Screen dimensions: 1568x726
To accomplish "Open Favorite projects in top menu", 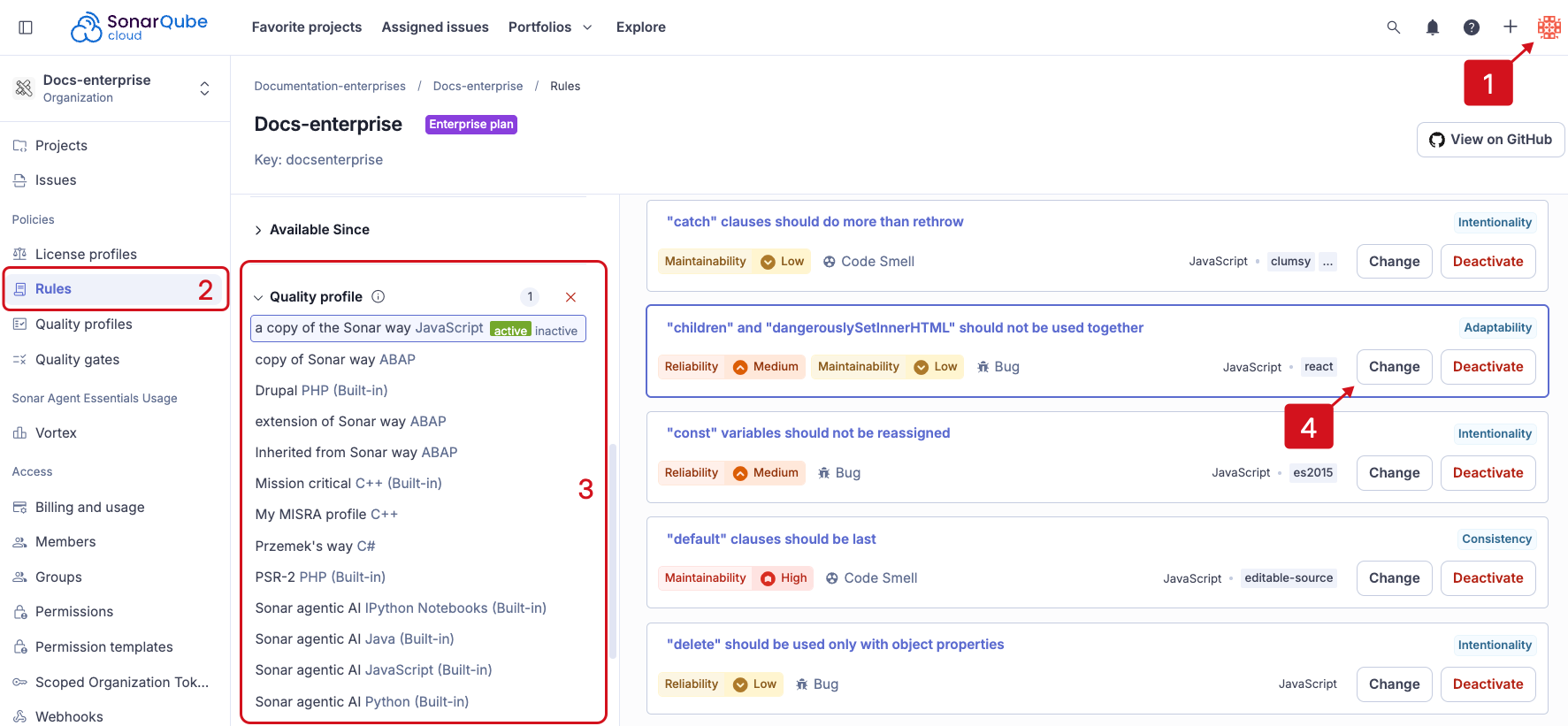I will [307, 27].
